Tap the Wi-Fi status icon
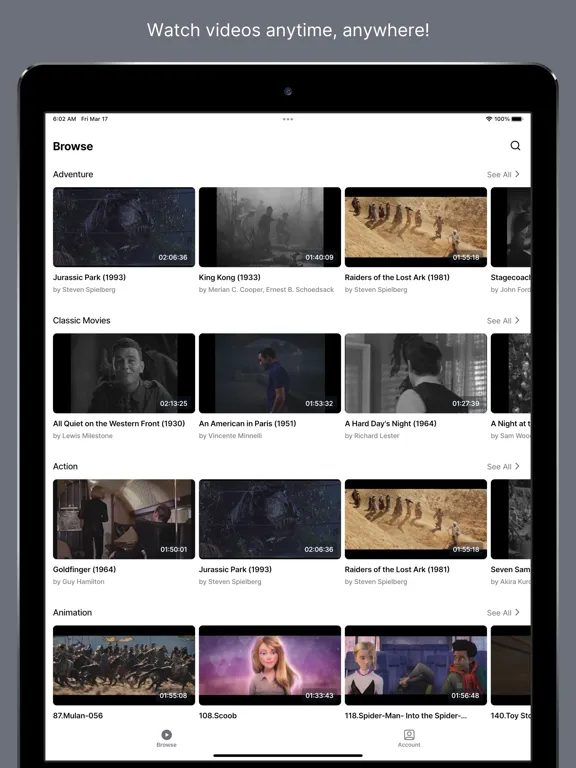The width and height of the screenshot is (576, 768). (488, 119)
